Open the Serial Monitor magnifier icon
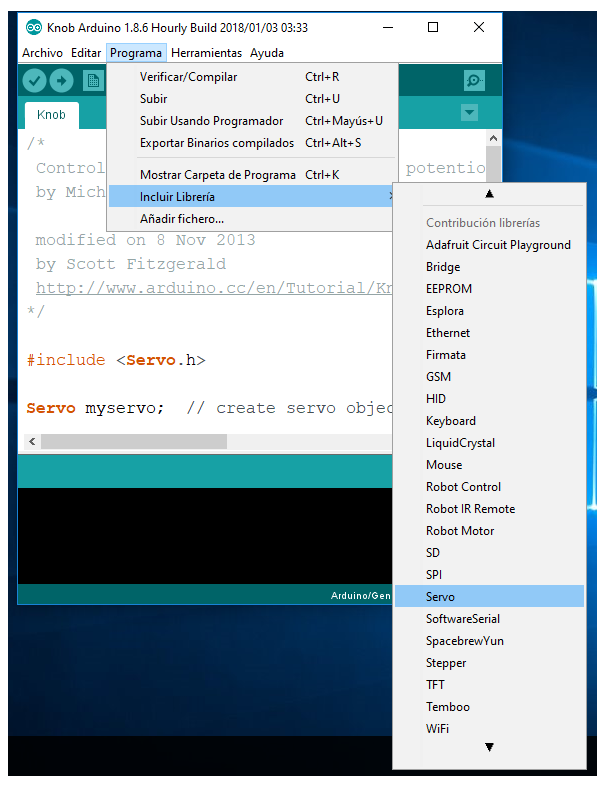 click(x=474, y=80)
